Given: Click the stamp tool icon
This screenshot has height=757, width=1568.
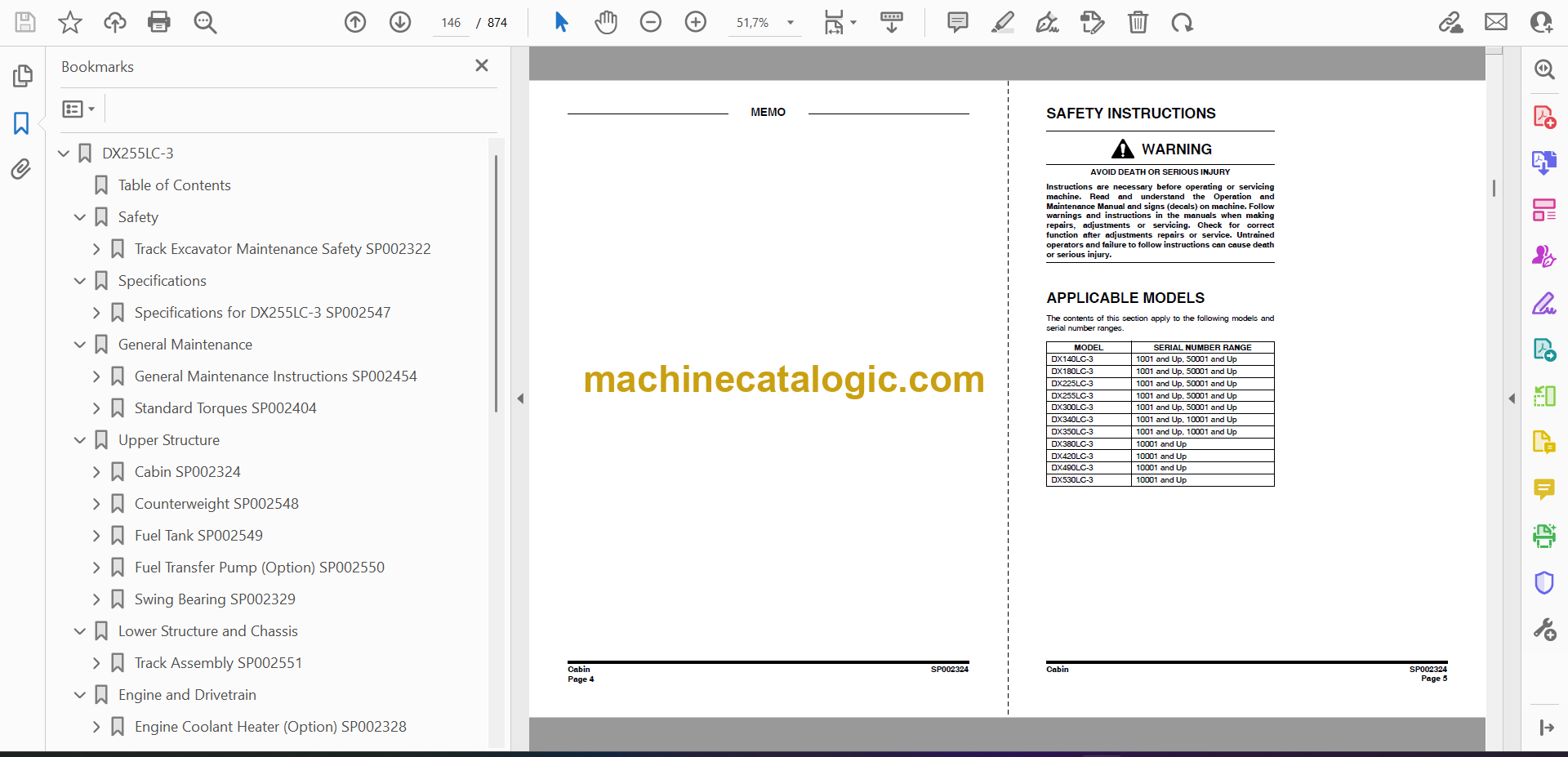Looking at the screenshot, I should (x=1092, y=22).
